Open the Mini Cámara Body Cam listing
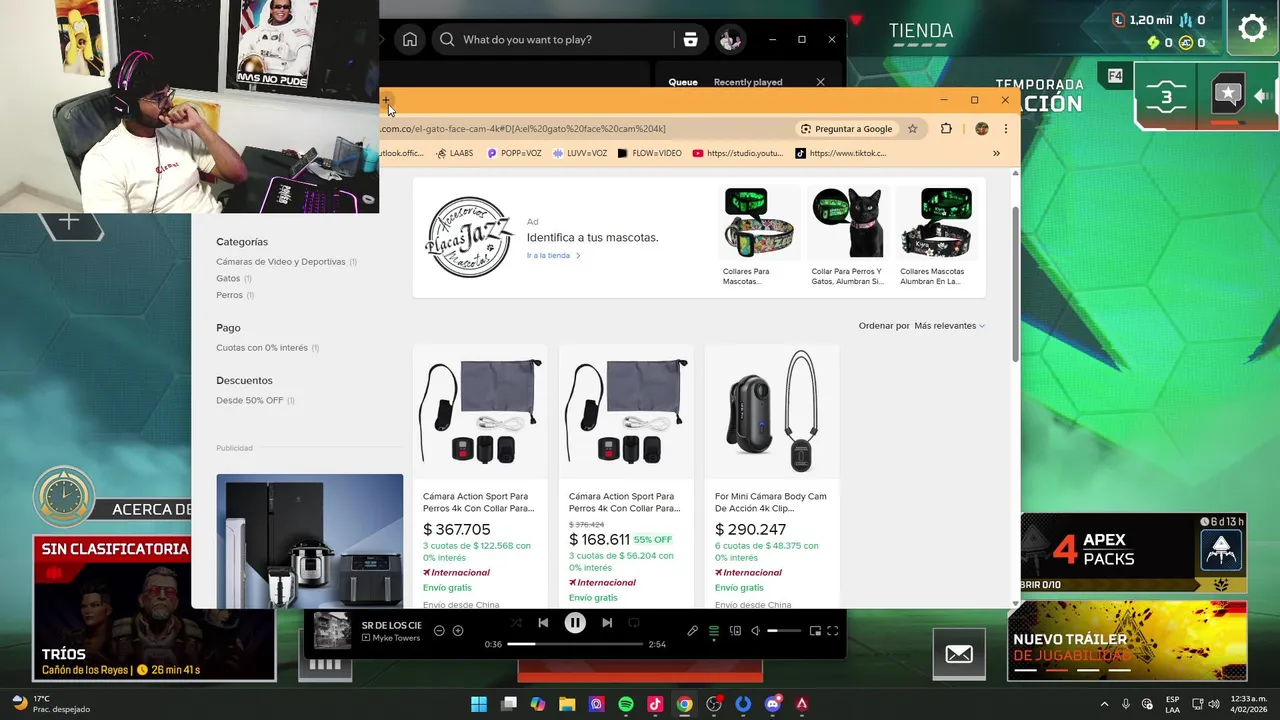The image size is (1280, 720). pos(772,477)
